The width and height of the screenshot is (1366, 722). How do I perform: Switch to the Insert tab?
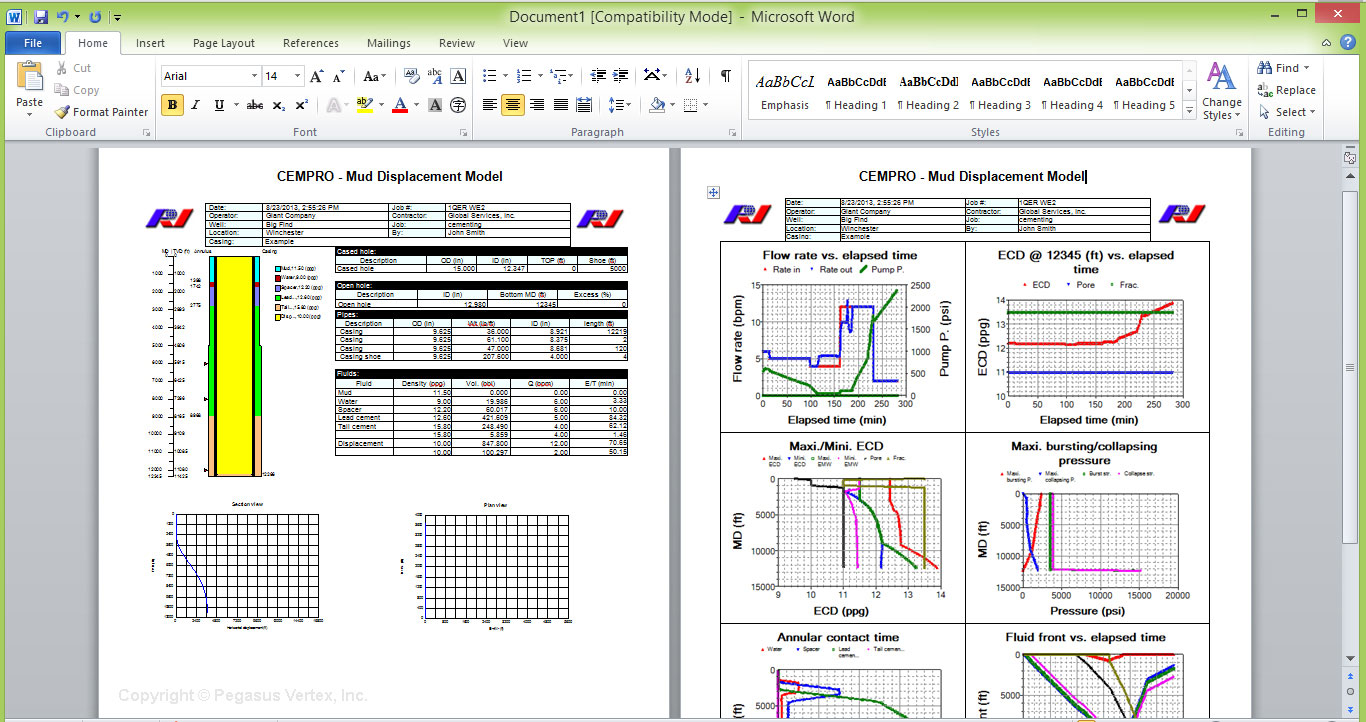150,43
